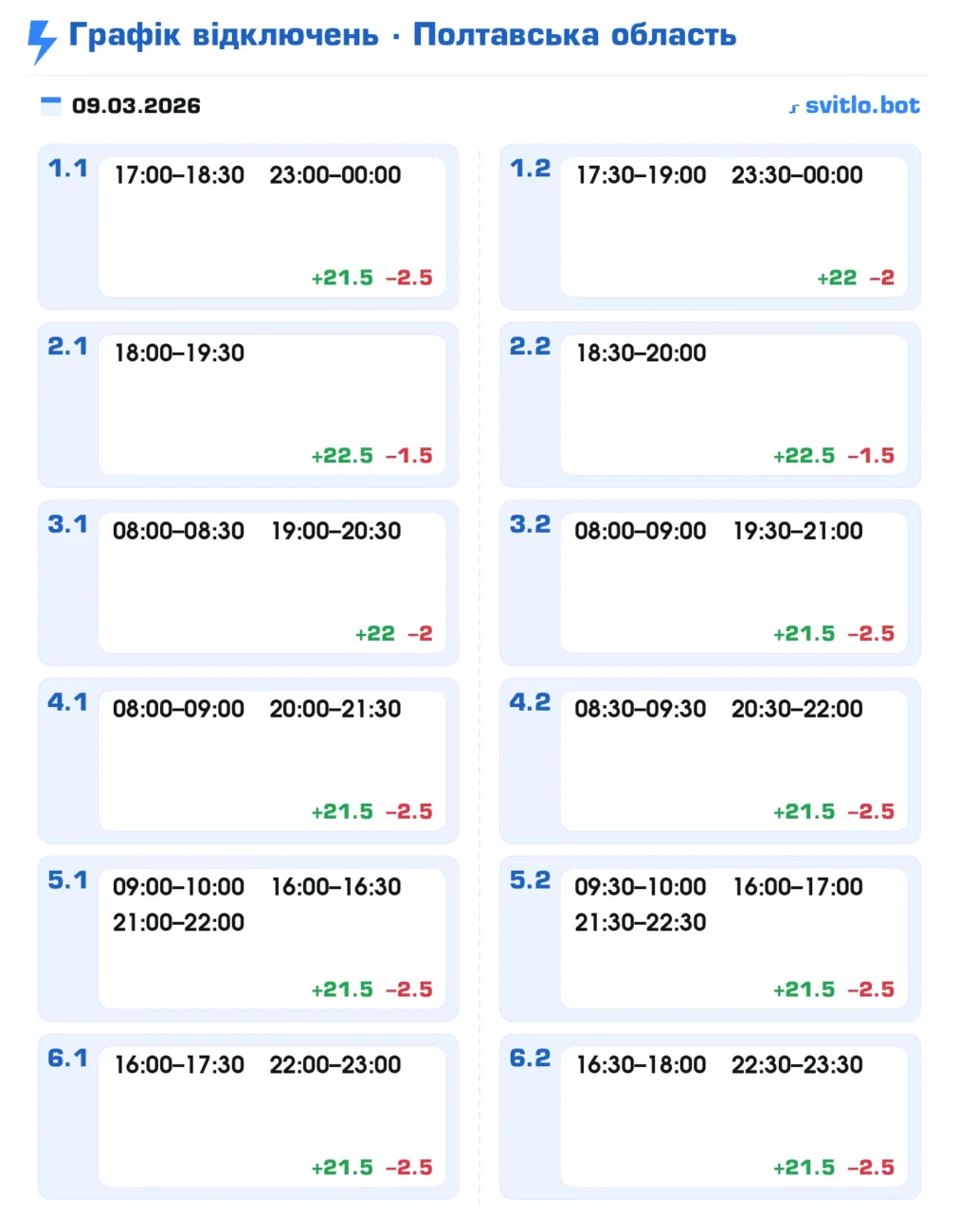
Task: Select queue 4.2 label
Action: (x=530, y=702)
